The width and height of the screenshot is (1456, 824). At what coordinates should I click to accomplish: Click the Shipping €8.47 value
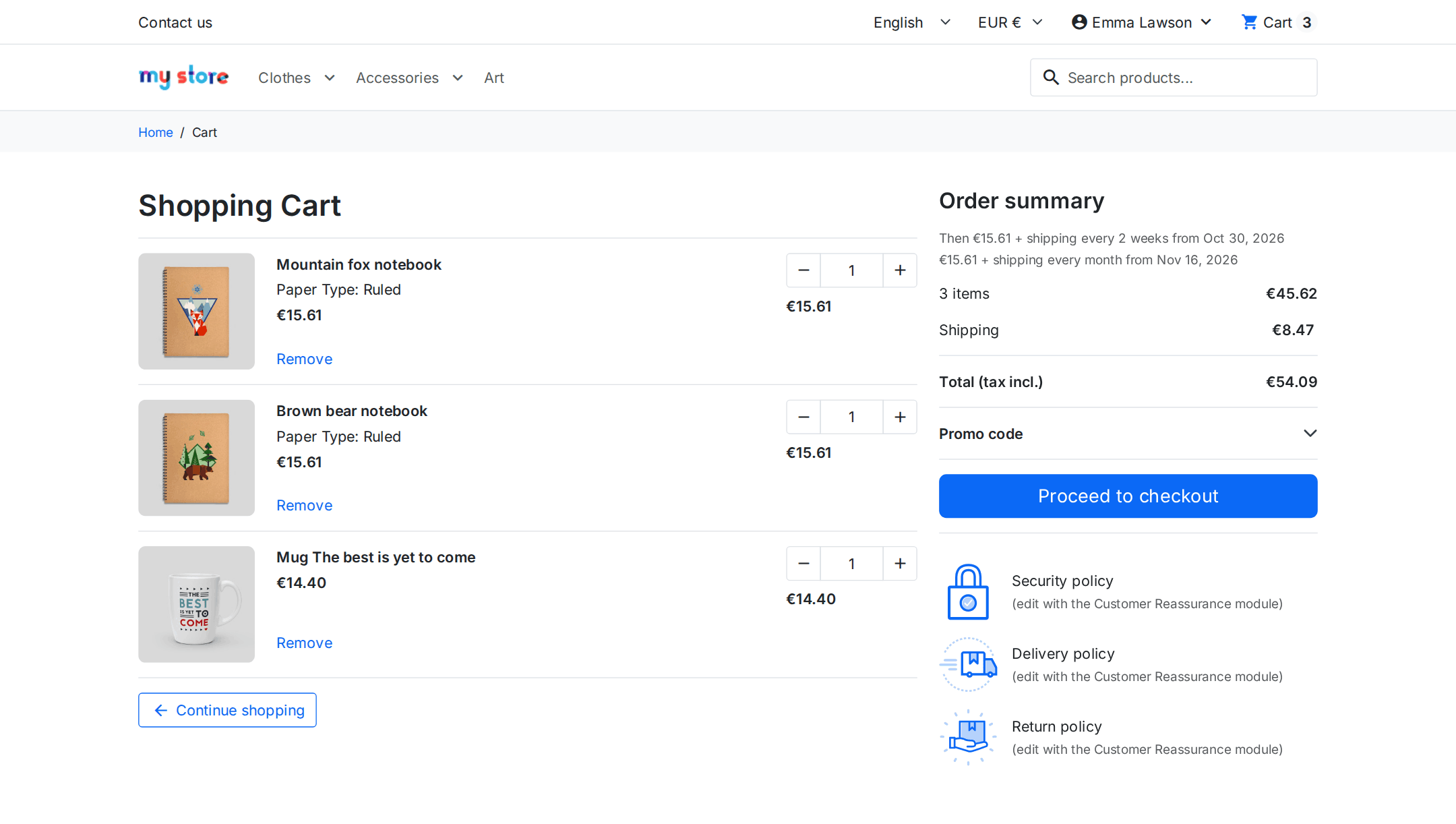[1292, 330]
